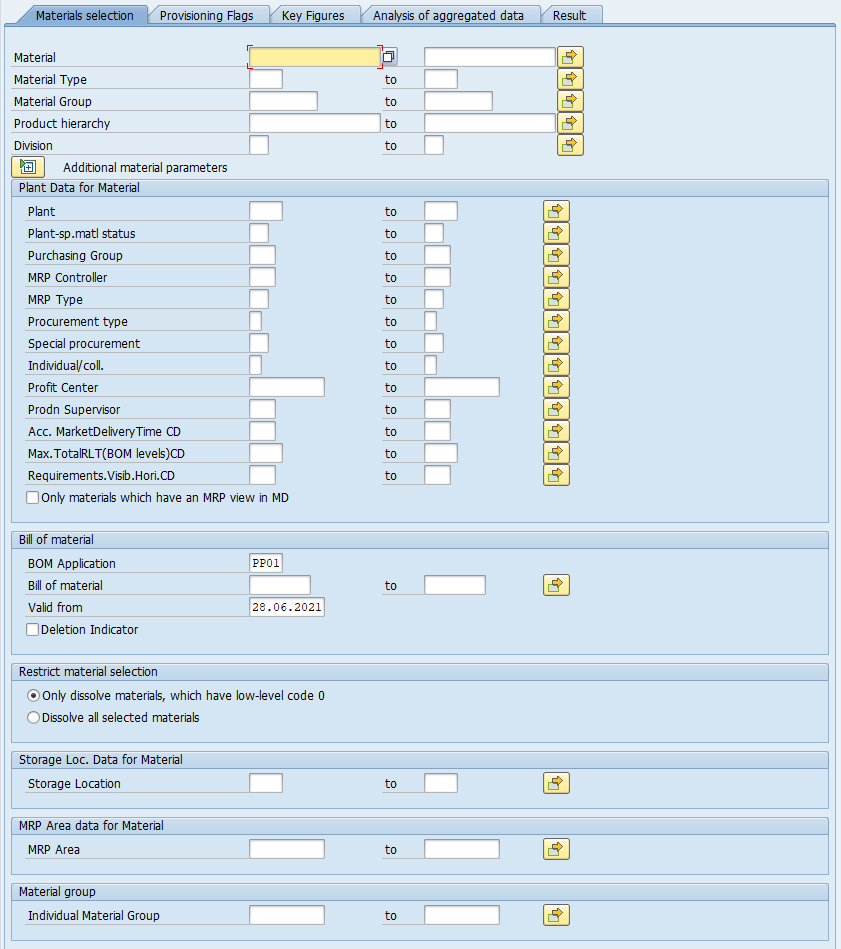Click the BOM Application input field
The width and height of the screenshot is (841, 949).
pyautogui.click(x=266, y=563)
